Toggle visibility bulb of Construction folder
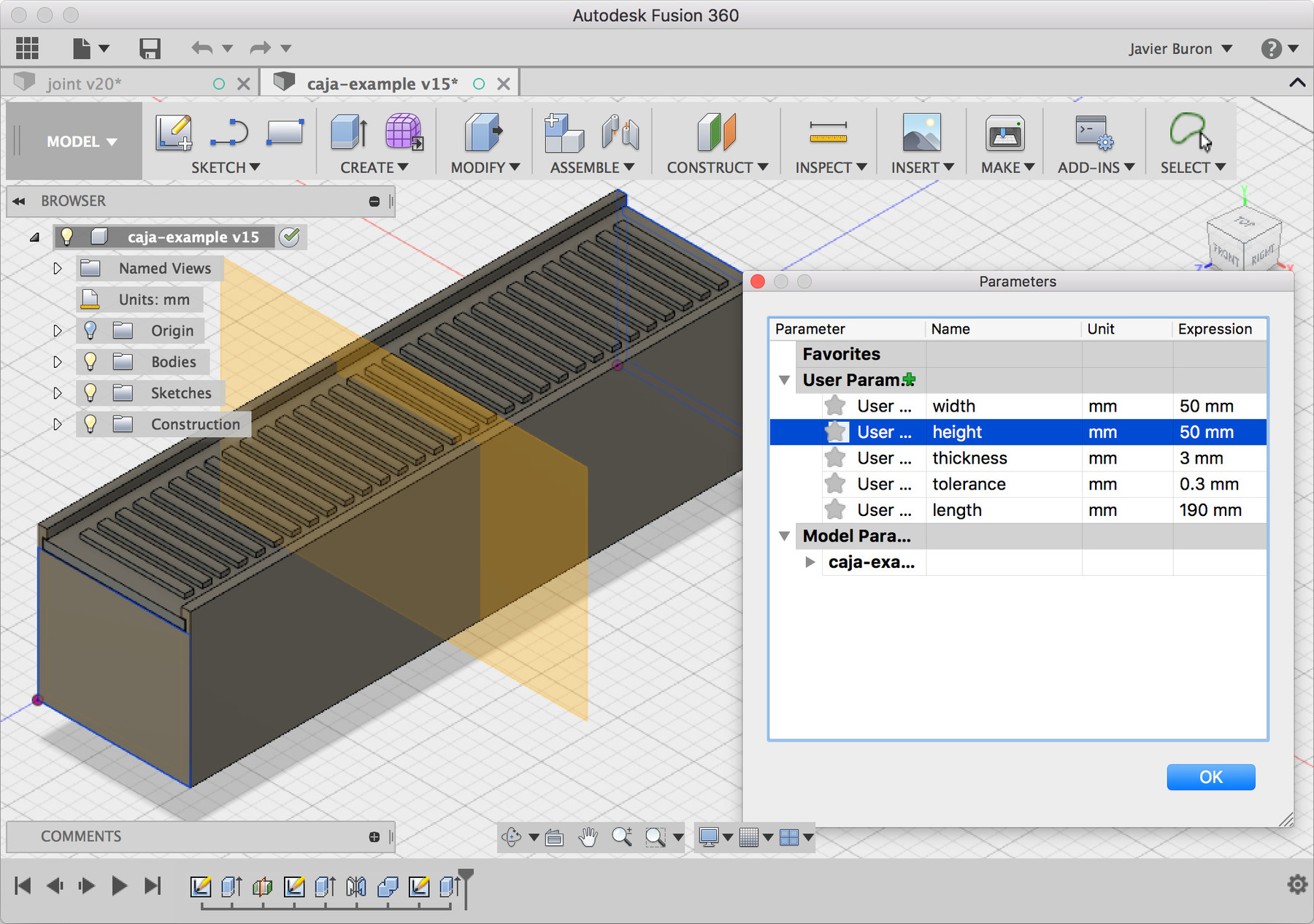The height and width of the screenshot is (924, 1314). (x=91, y=424)
